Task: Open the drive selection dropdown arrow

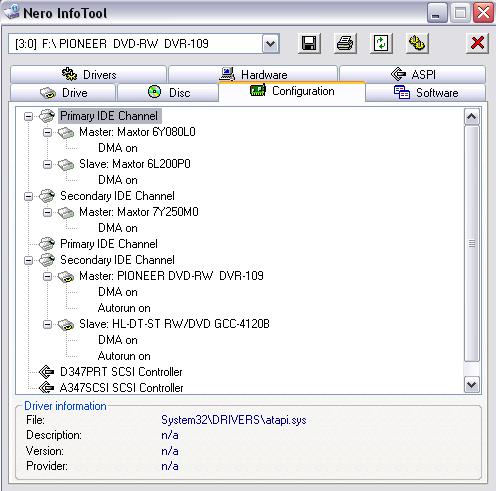Action: point(271,44)
